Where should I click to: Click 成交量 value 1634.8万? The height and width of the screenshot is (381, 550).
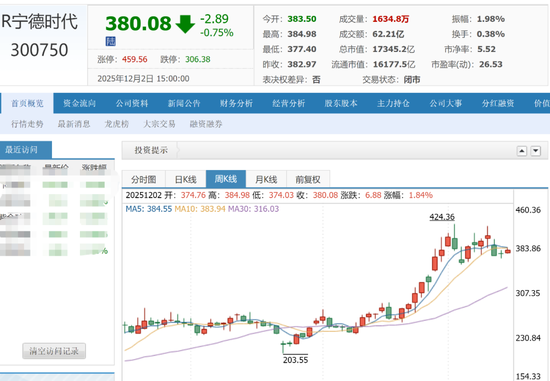391,19
